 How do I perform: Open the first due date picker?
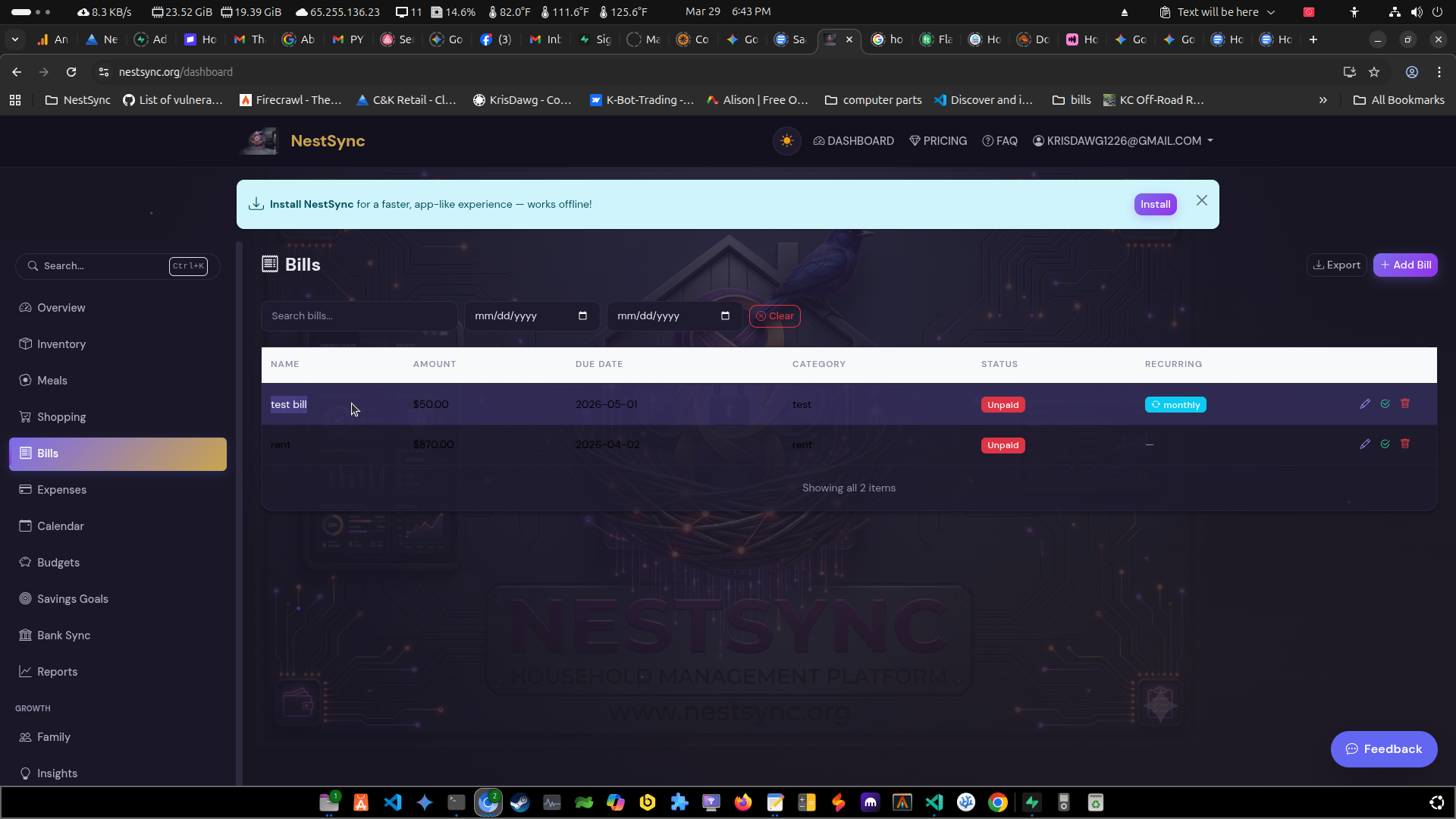(x=582, y=315)
